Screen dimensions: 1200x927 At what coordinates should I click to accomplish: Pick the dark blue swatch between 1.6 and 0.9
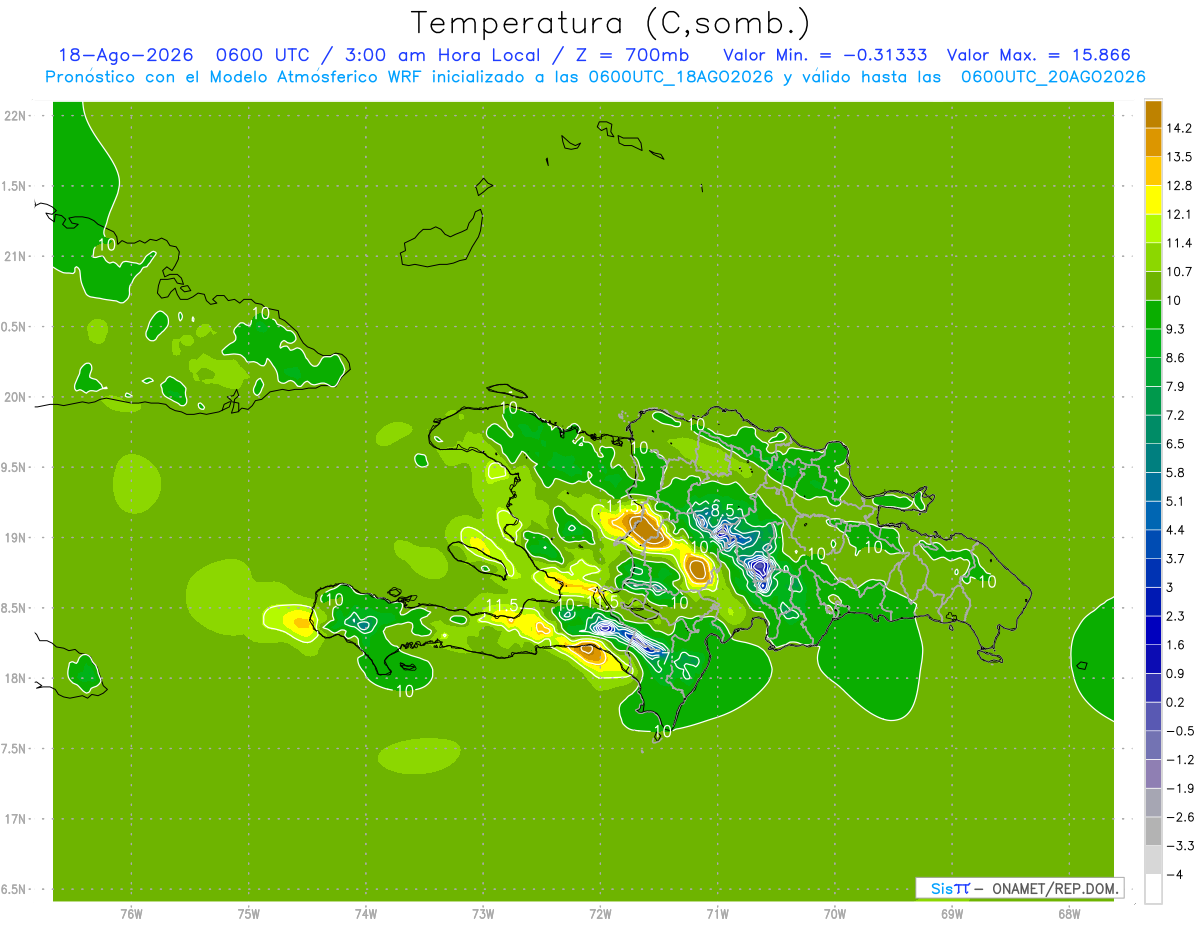pos(1153,659)
